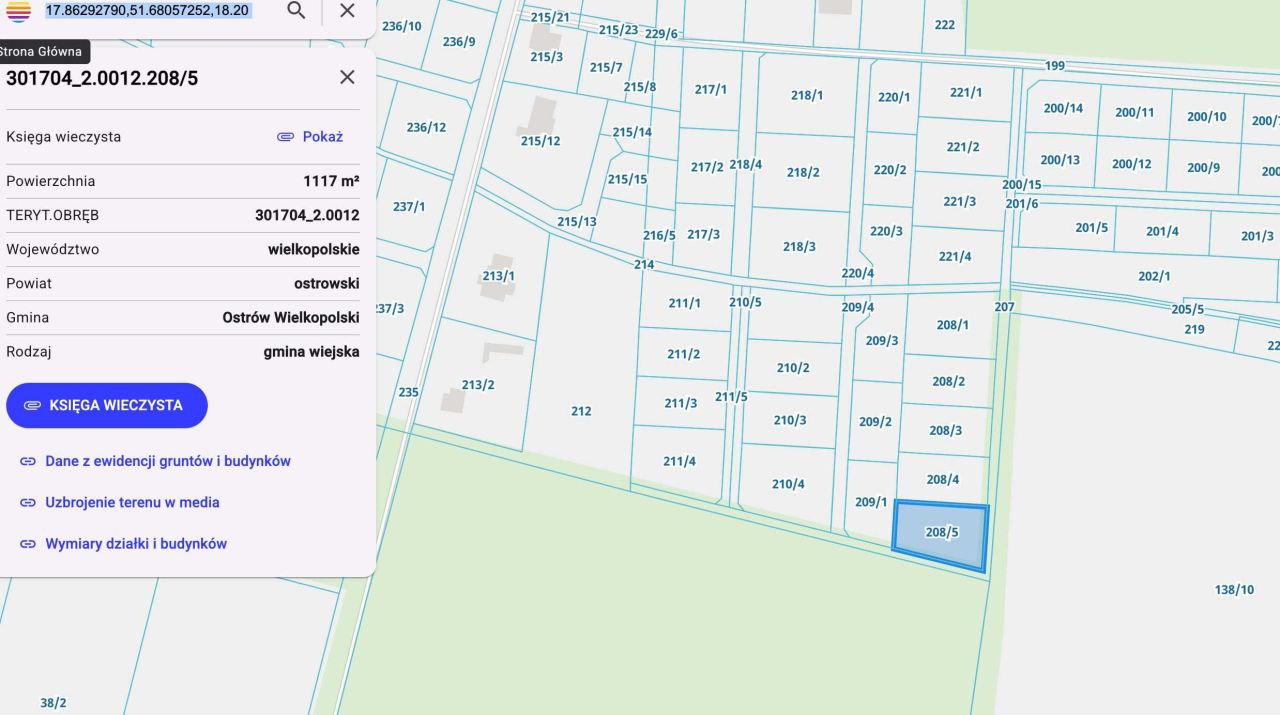Select parcel 201/4 on the map
1280x715 pixels.
click(1162, 231)
